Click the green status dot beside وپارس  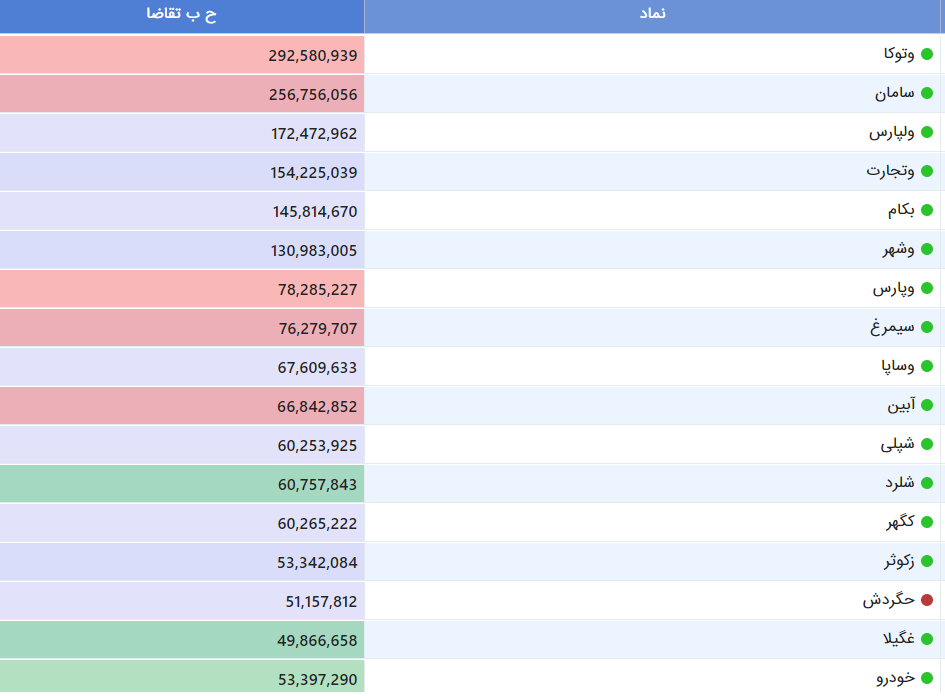tap(927, 288)
